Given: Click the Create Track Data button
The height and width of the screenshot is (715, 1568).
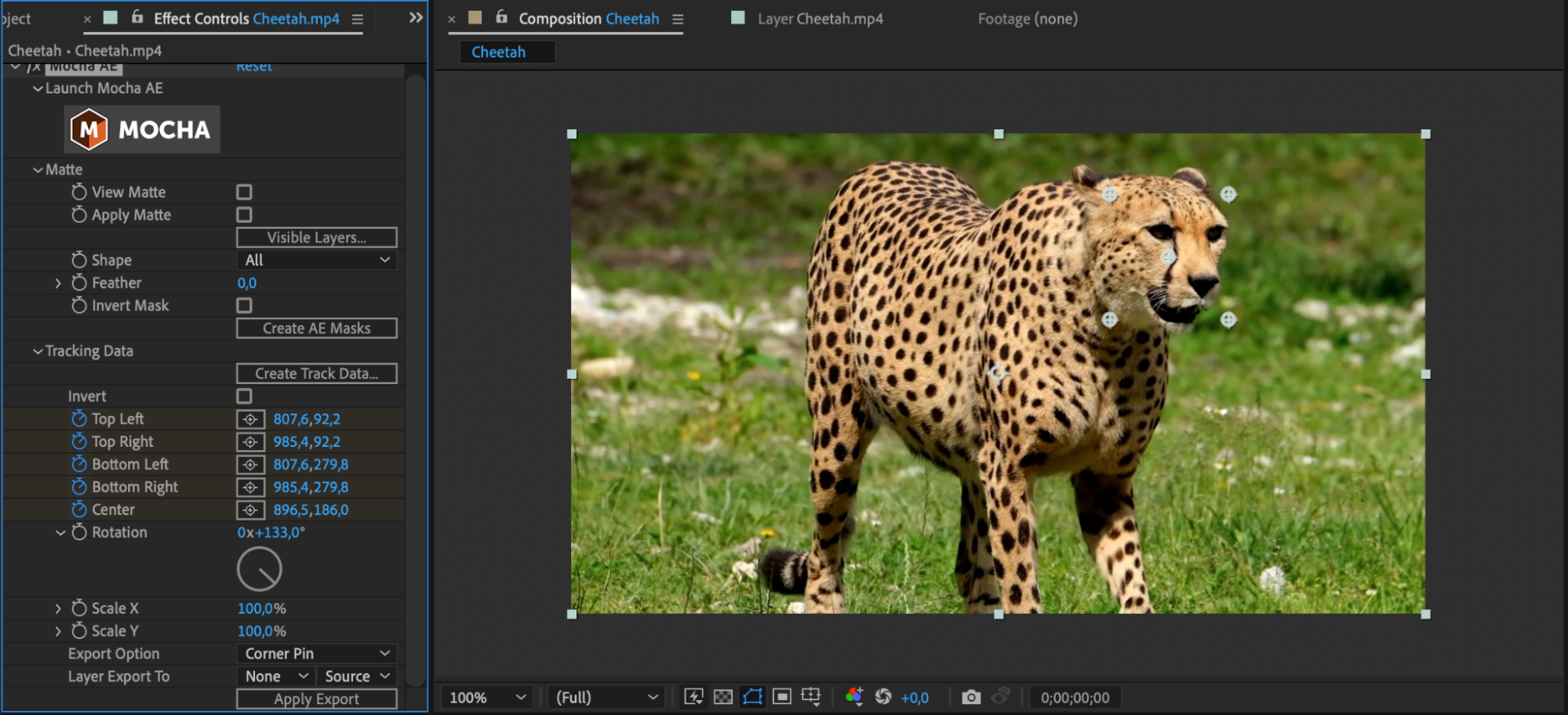Looking at the screenshot, I should (x=317, y=374).
